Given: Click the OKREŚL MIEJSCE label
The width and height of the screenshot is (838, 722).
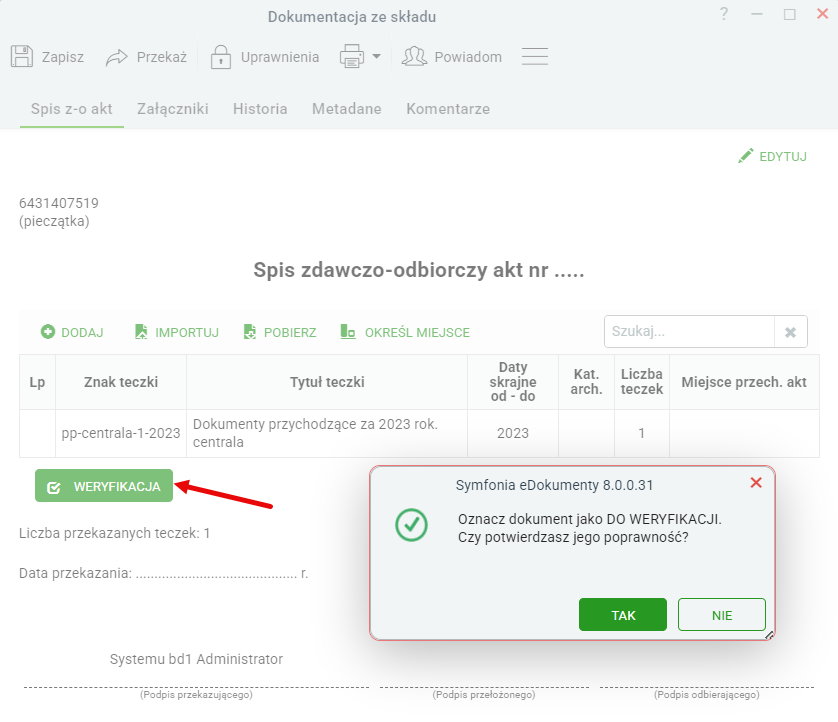Looking at the screenshot, I should [x=417, y=333].
